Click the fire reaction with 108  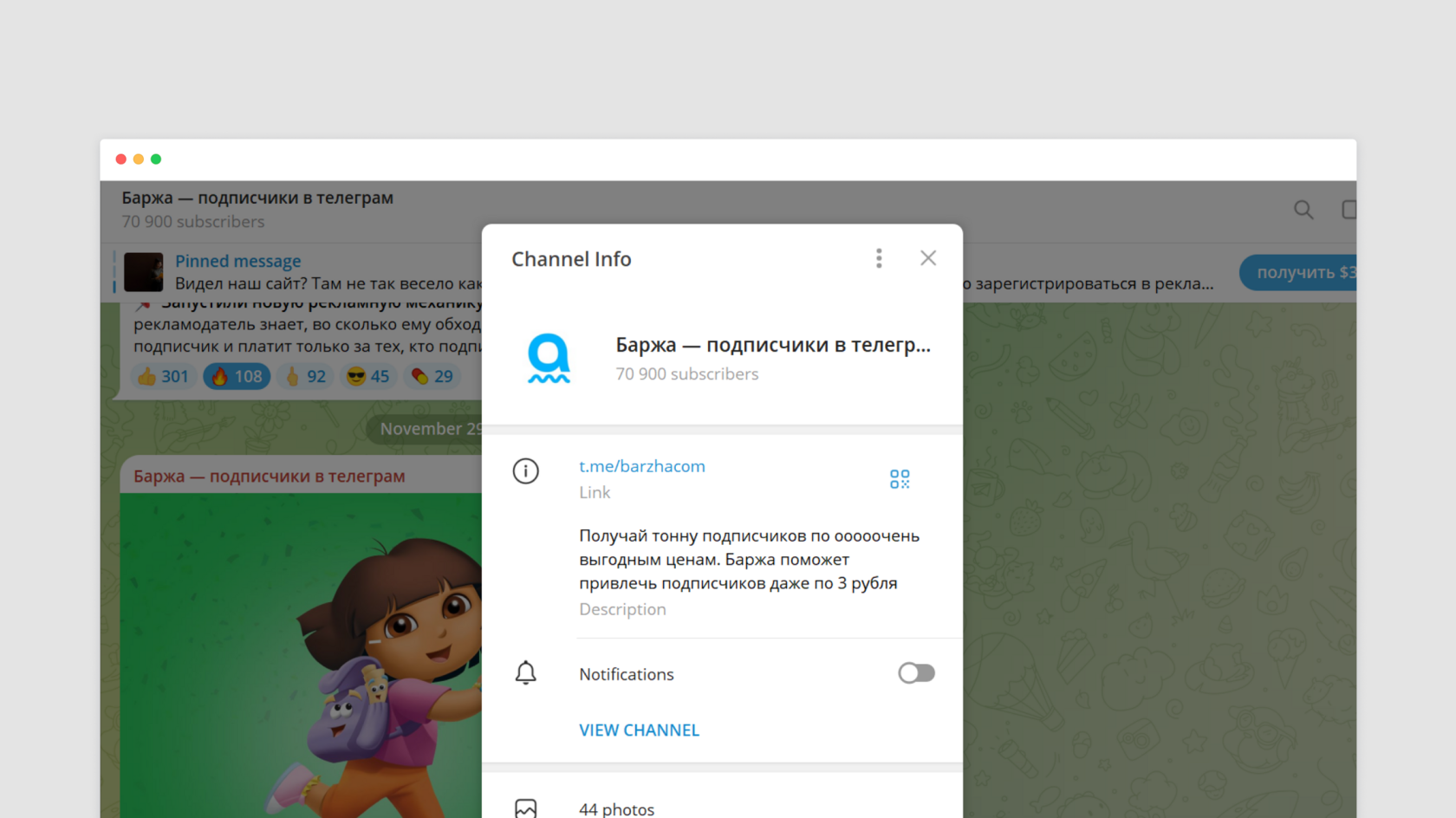click(237, 376)
